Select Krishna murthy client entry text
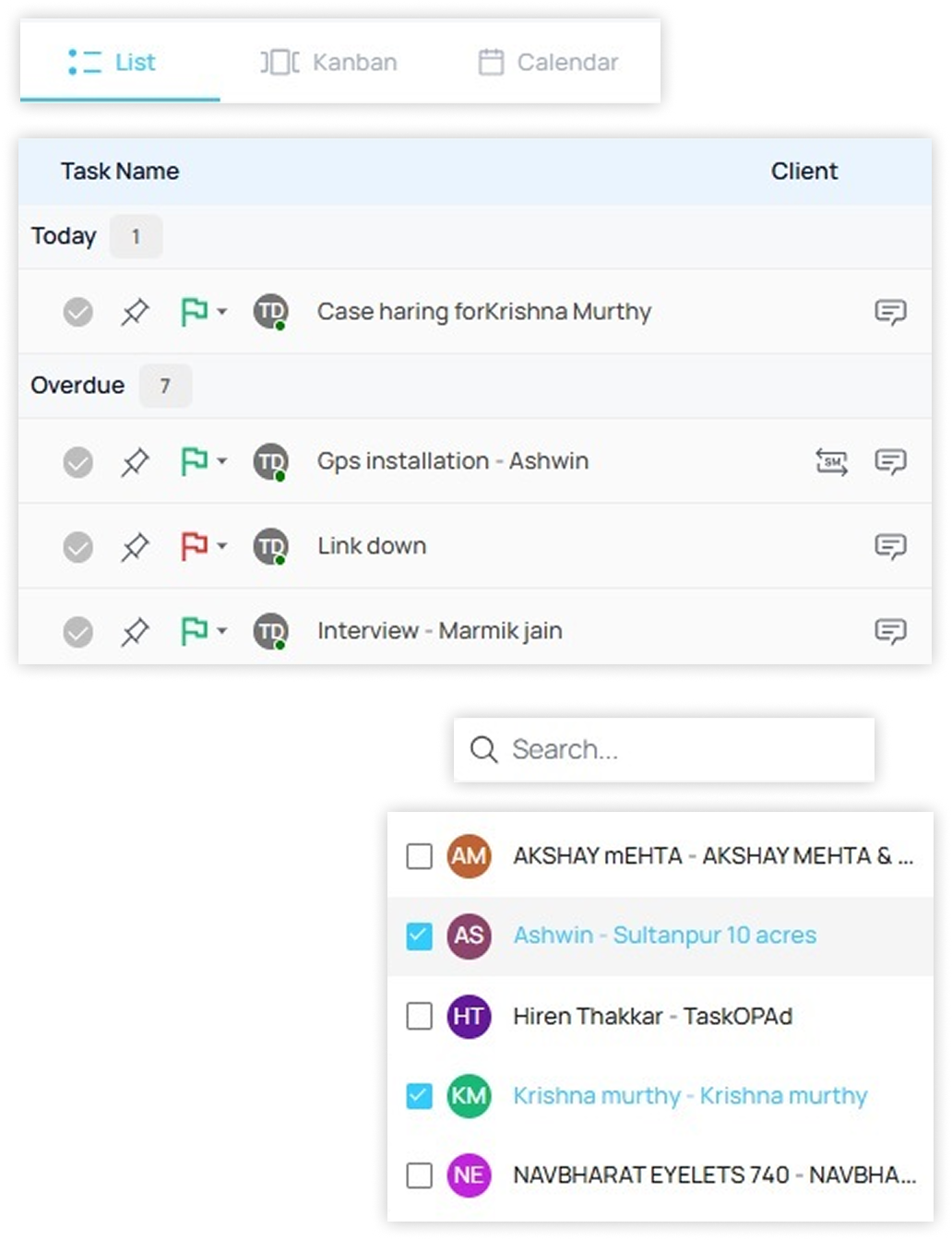This screenshot has width=952, height=1240. [x=690, y=1096]
